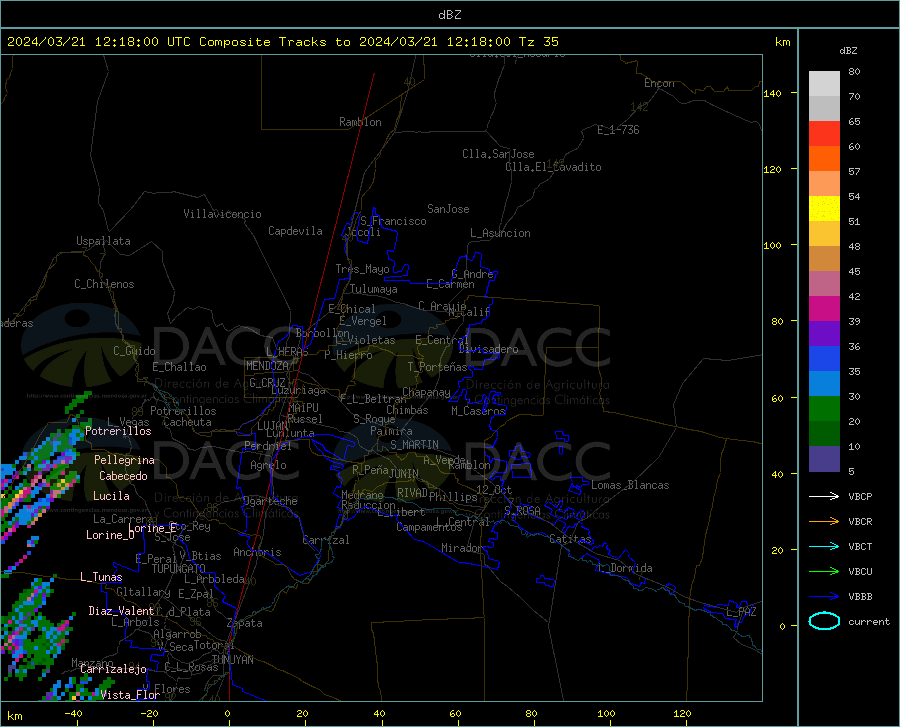Select the E_1-736 label
The height and width of the screenshot is (727, 900).
click(618, 130)
